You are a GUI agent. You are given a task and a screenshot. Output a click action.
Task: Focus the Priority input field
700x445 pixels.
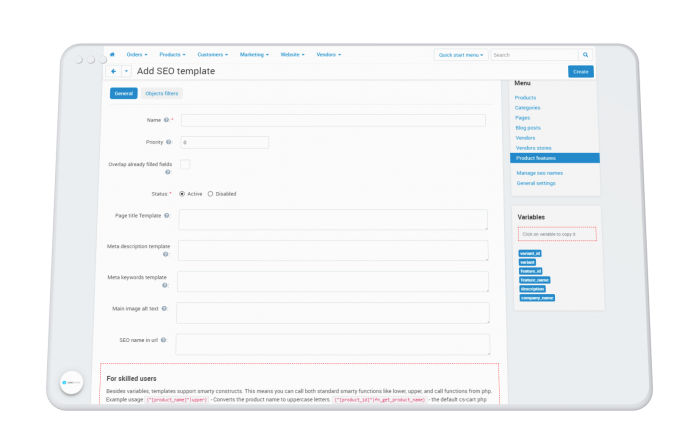tap(225, 142)
